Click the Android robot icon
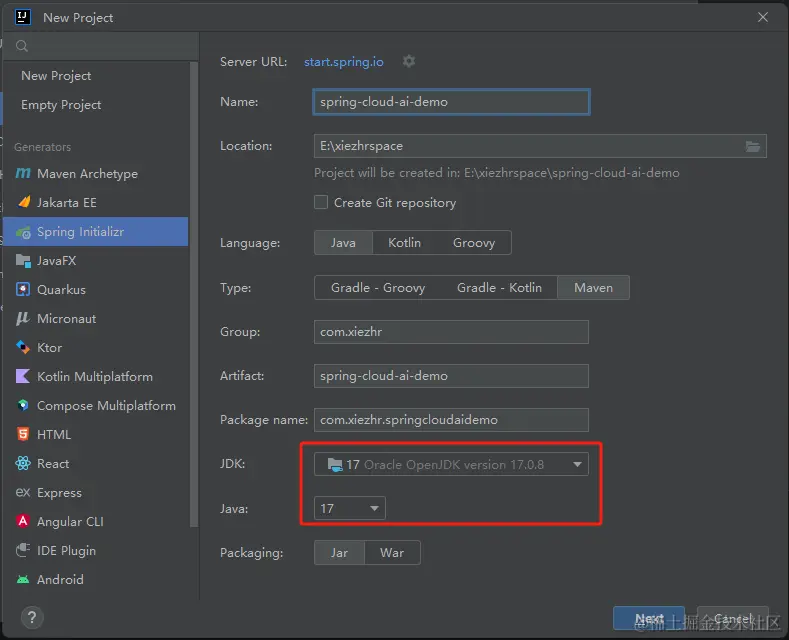The height and width of the screenshot is (640, 789). (23, 580)
